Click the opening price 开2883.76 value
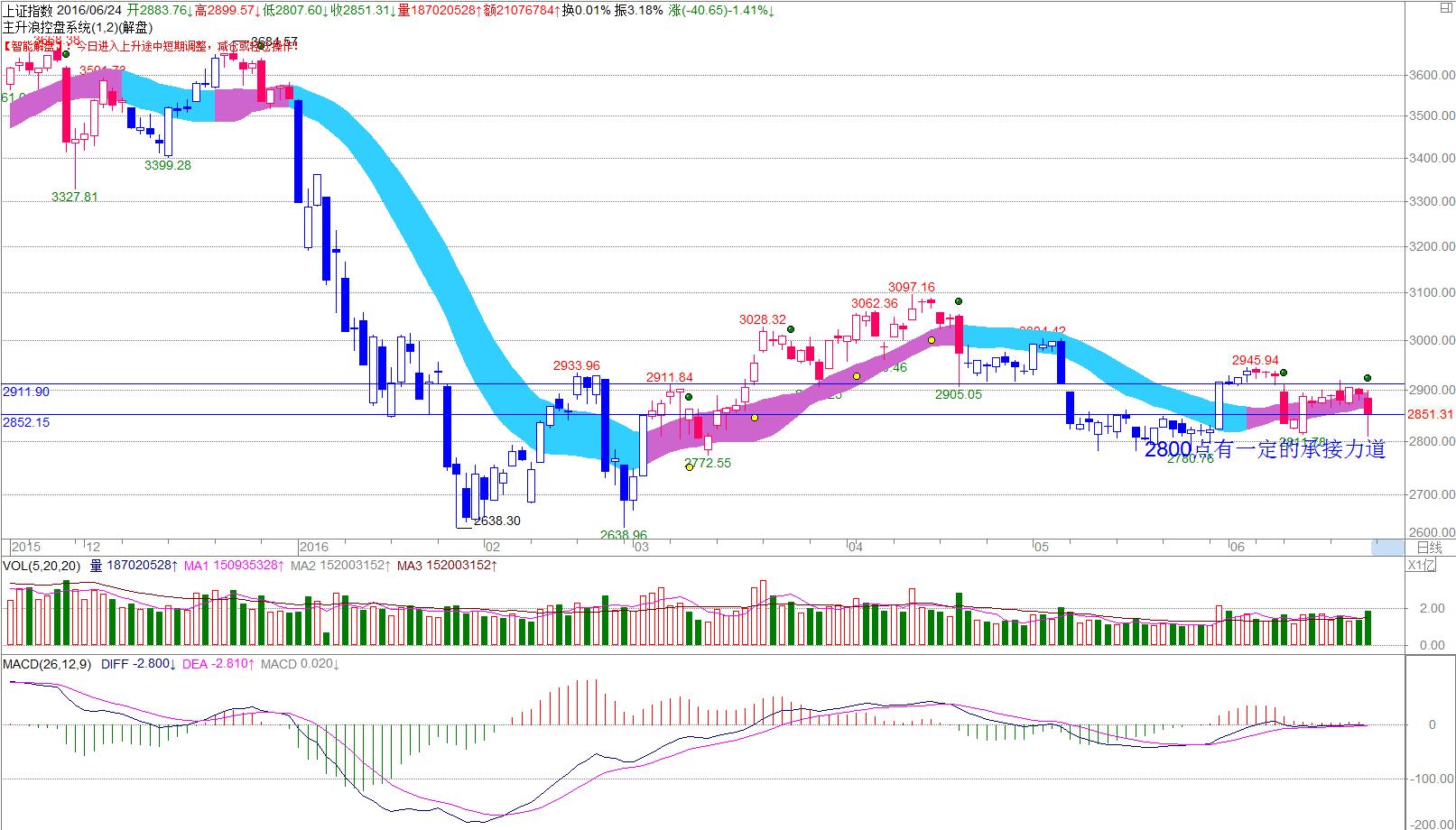Screen dimensions: 1456x830 point(159,10)
